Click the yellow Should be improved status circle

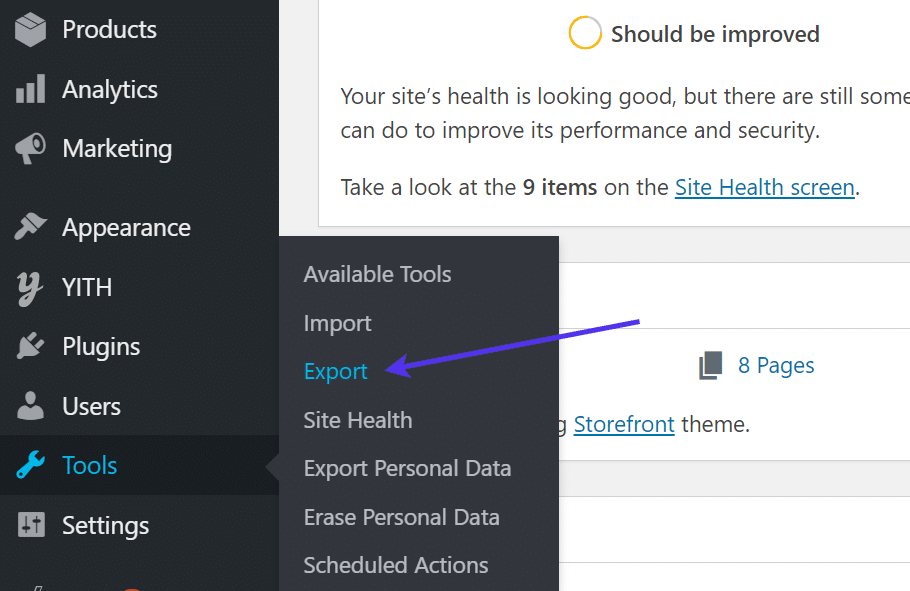[x=585, y=32]
